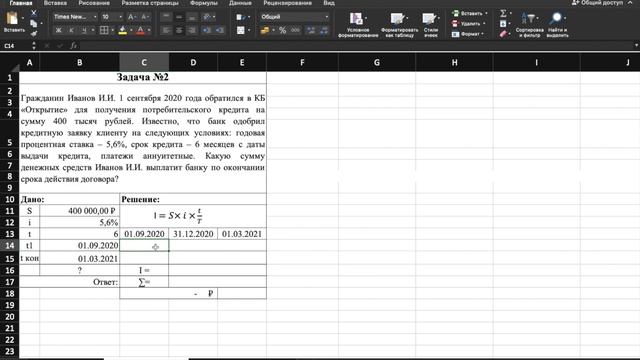Click Условное форматирование button
The image size is (640, 360).
pyautogui.click(x=358, y=24)
